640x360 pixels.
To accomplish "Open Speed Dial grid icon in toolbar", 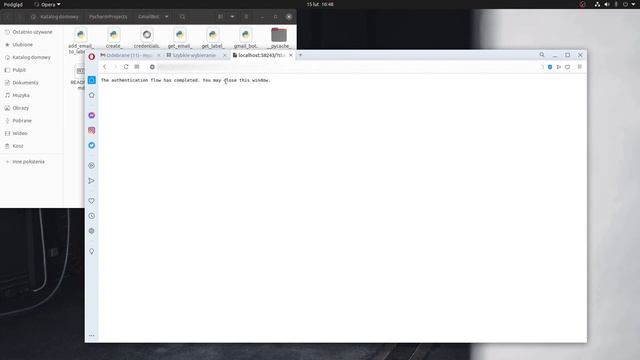I will coord(137,67).
